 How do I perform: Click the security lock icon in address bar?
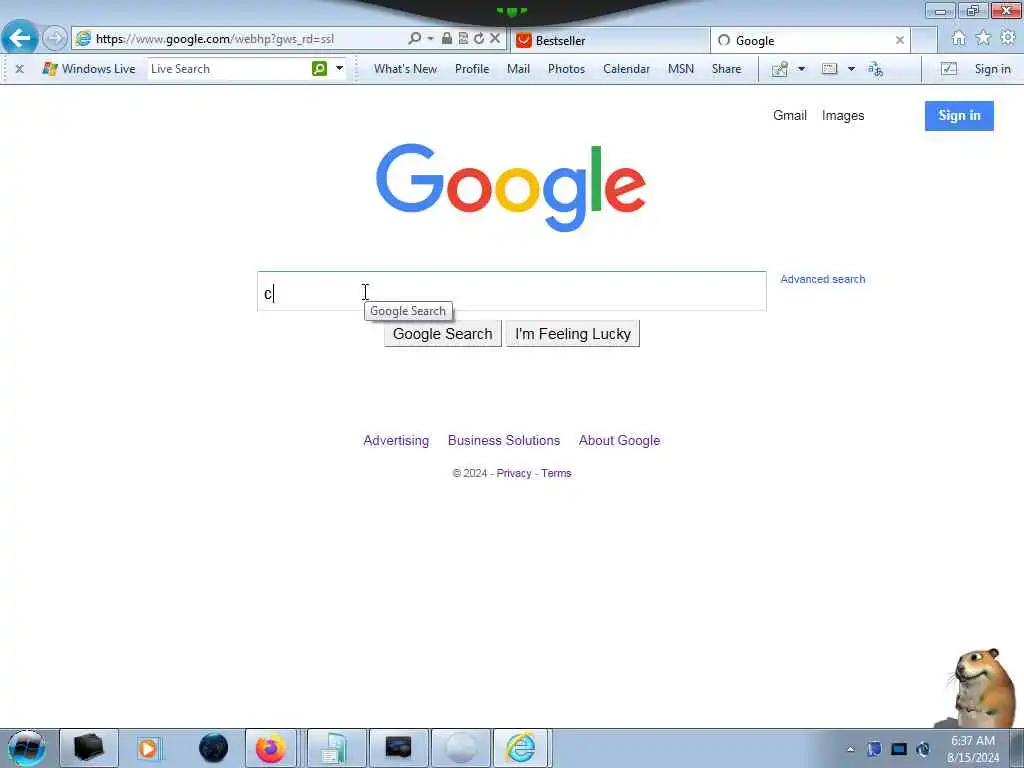(447, 39)
